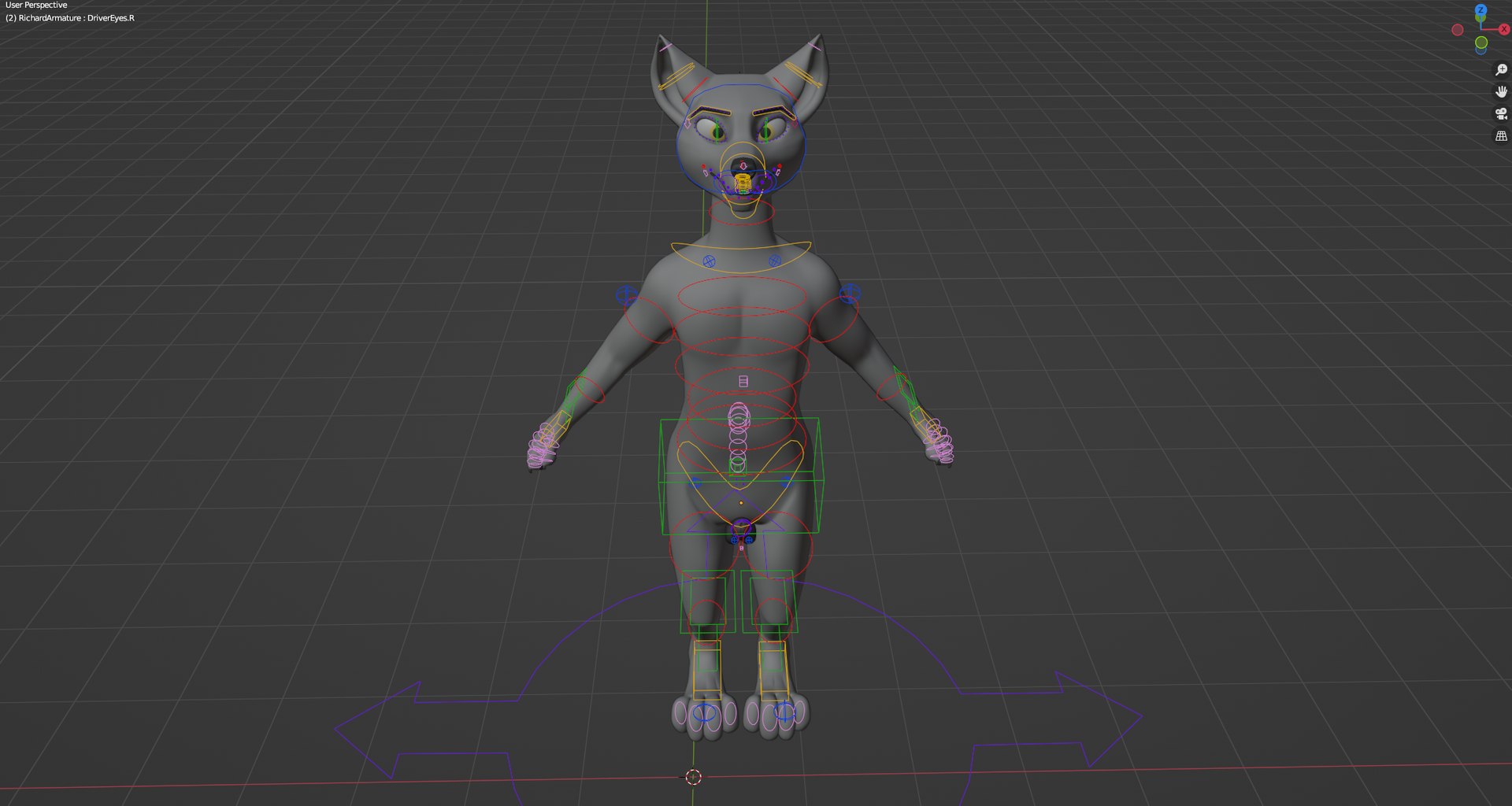Image resolution: width=1512 pixels, height=806 pixels.
Task: Click the "RichardArmature : DriverEyes.R" object label
Action: [x=76, y=18]
